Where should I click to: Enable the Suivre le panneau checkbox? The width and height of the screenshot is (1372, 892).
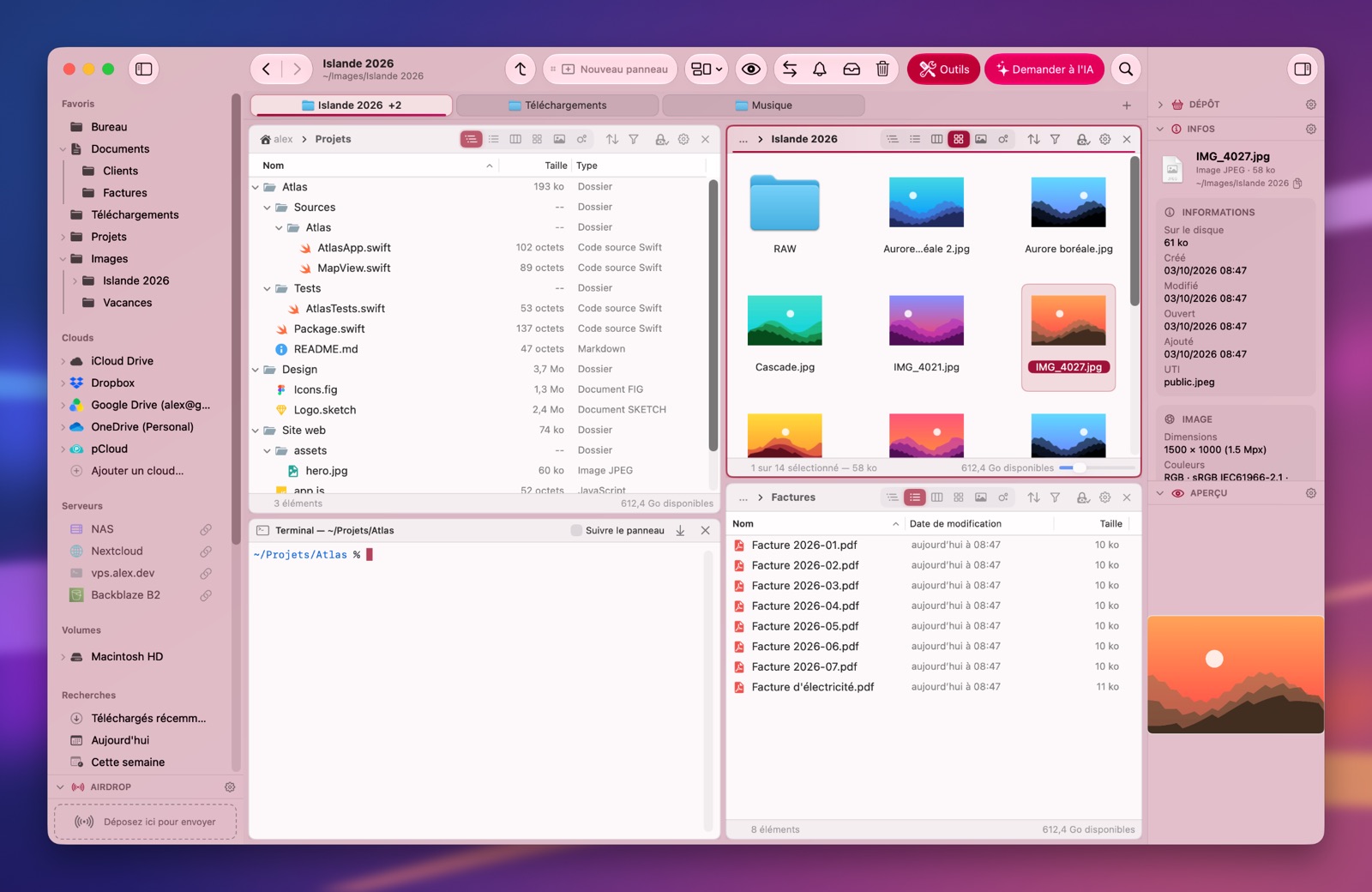tap(576, 531)
